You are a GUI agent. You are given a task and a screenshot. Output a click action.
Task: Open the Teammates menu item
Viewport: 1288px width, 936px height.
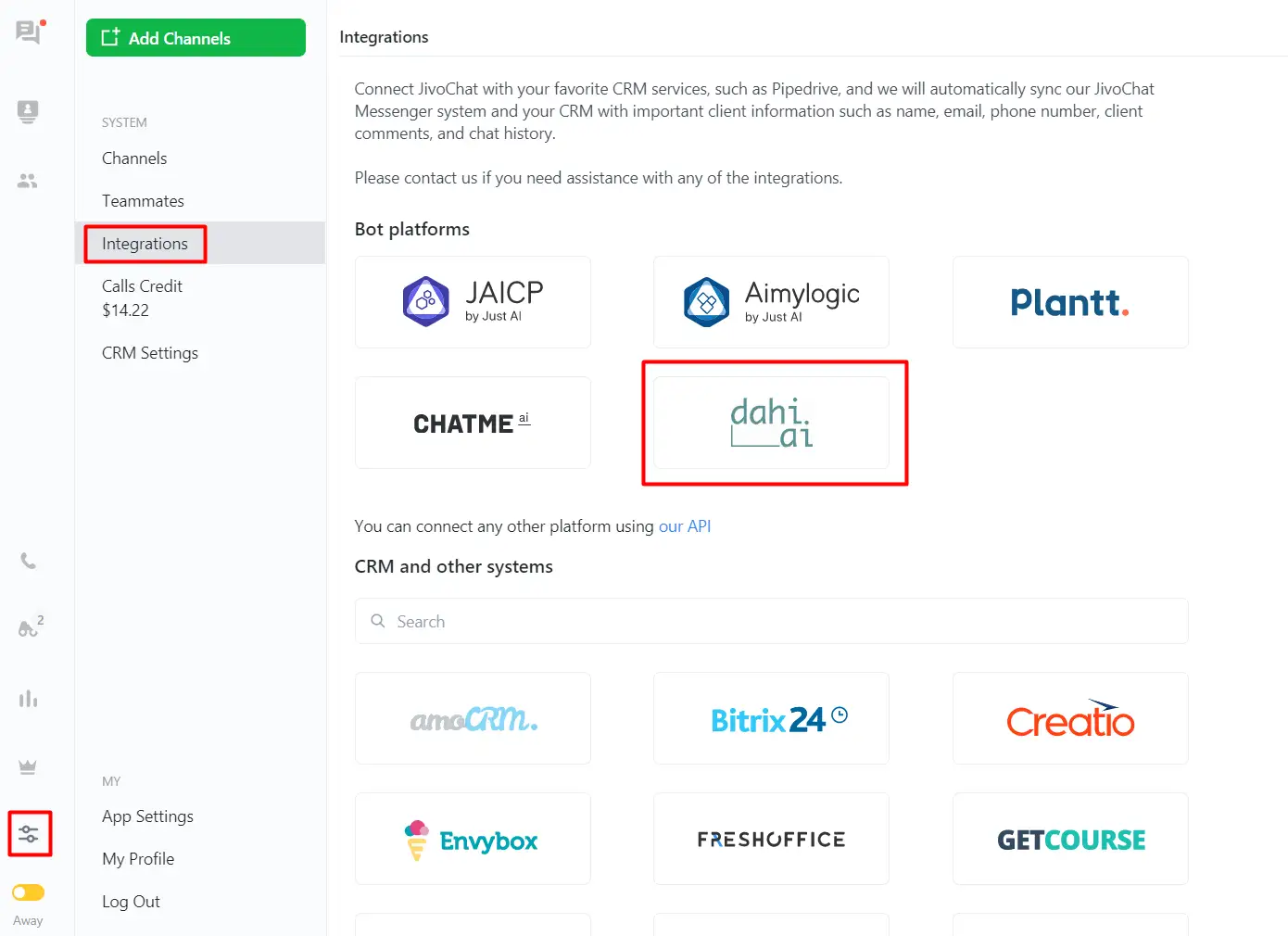pos(143,201)
